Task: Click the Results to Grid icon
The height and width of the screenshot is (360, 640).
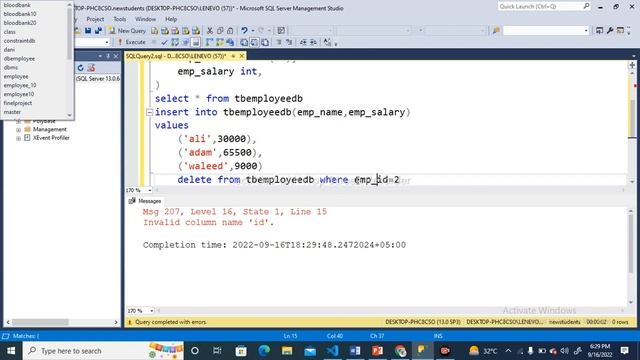Action: point(254,42)
